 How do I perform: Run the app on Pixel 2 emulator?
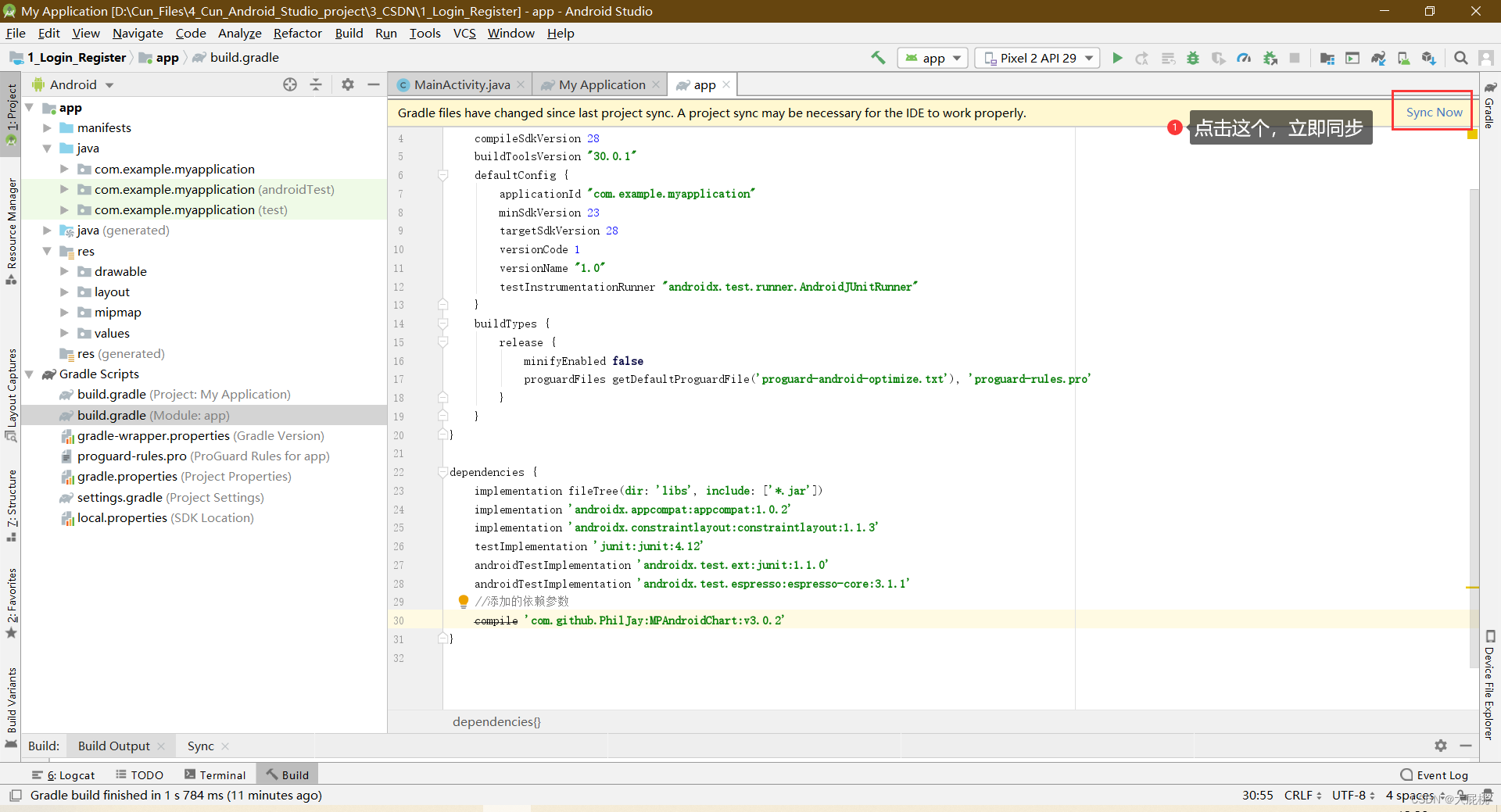pyautogui.click(x=1117, y=57)
